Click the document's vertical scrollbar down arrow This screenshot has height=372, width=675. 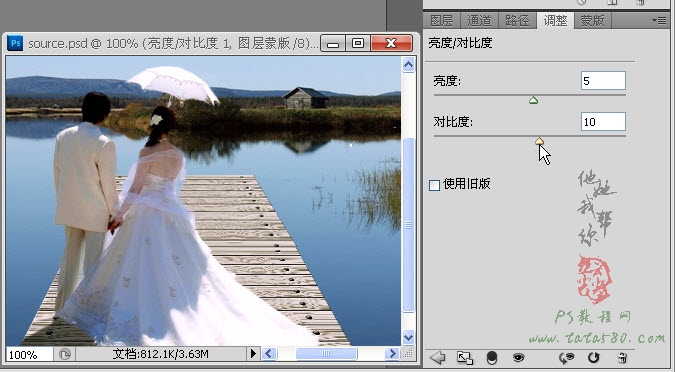408,338
